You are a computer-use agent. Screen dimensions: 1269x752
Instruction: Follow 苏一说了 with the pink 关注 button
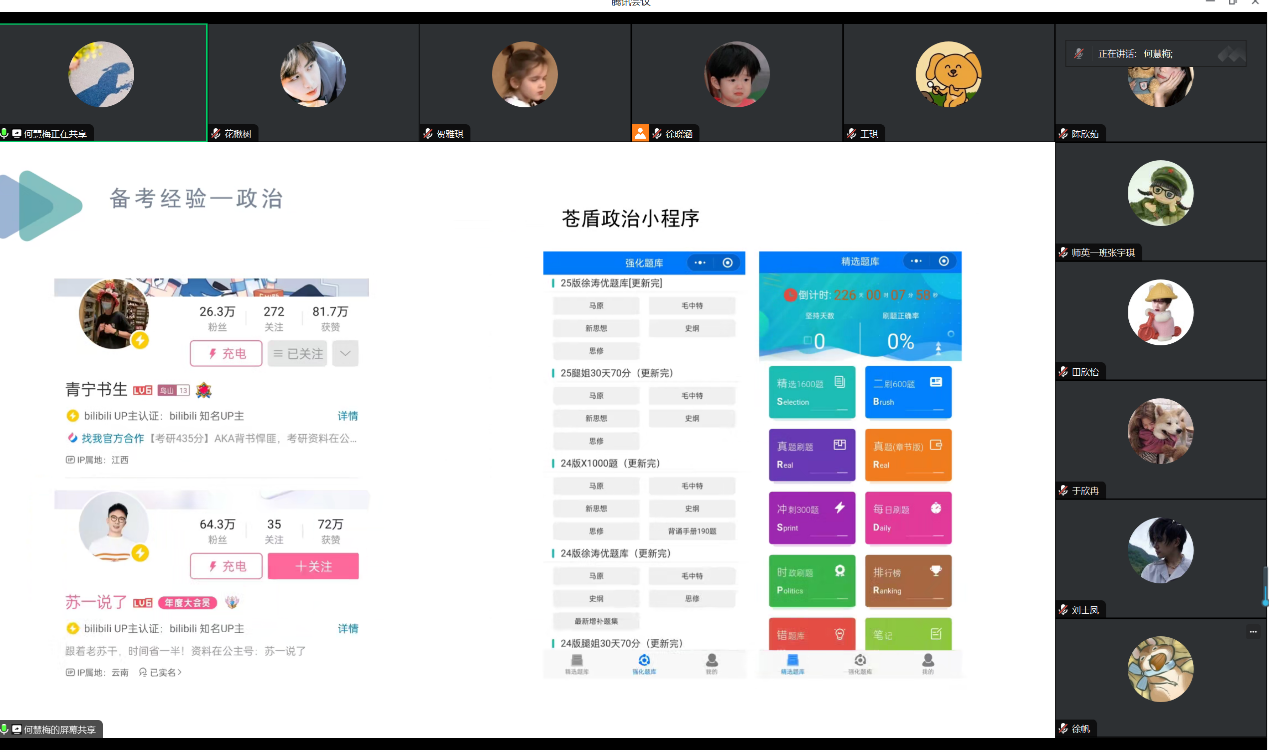[313, 566]
